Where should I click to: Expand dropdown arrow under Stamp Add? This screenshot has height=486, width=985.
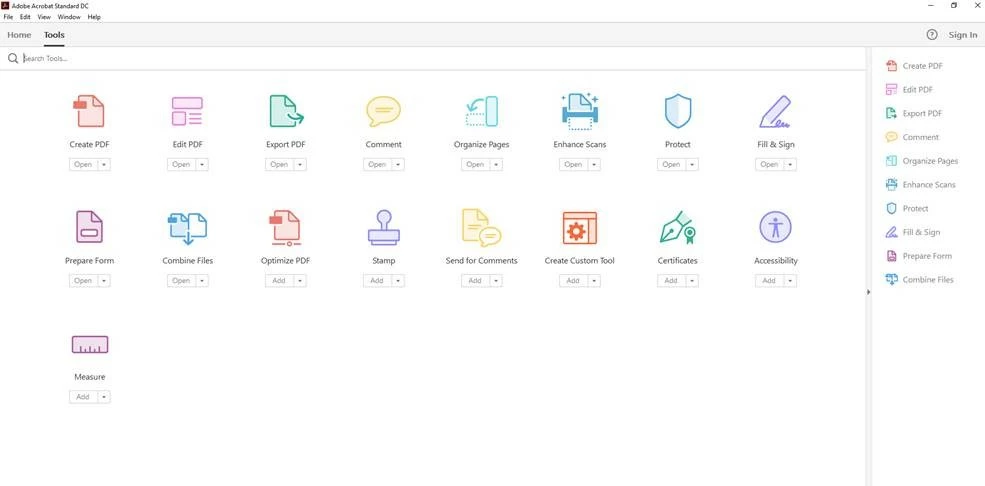(398, 281)
